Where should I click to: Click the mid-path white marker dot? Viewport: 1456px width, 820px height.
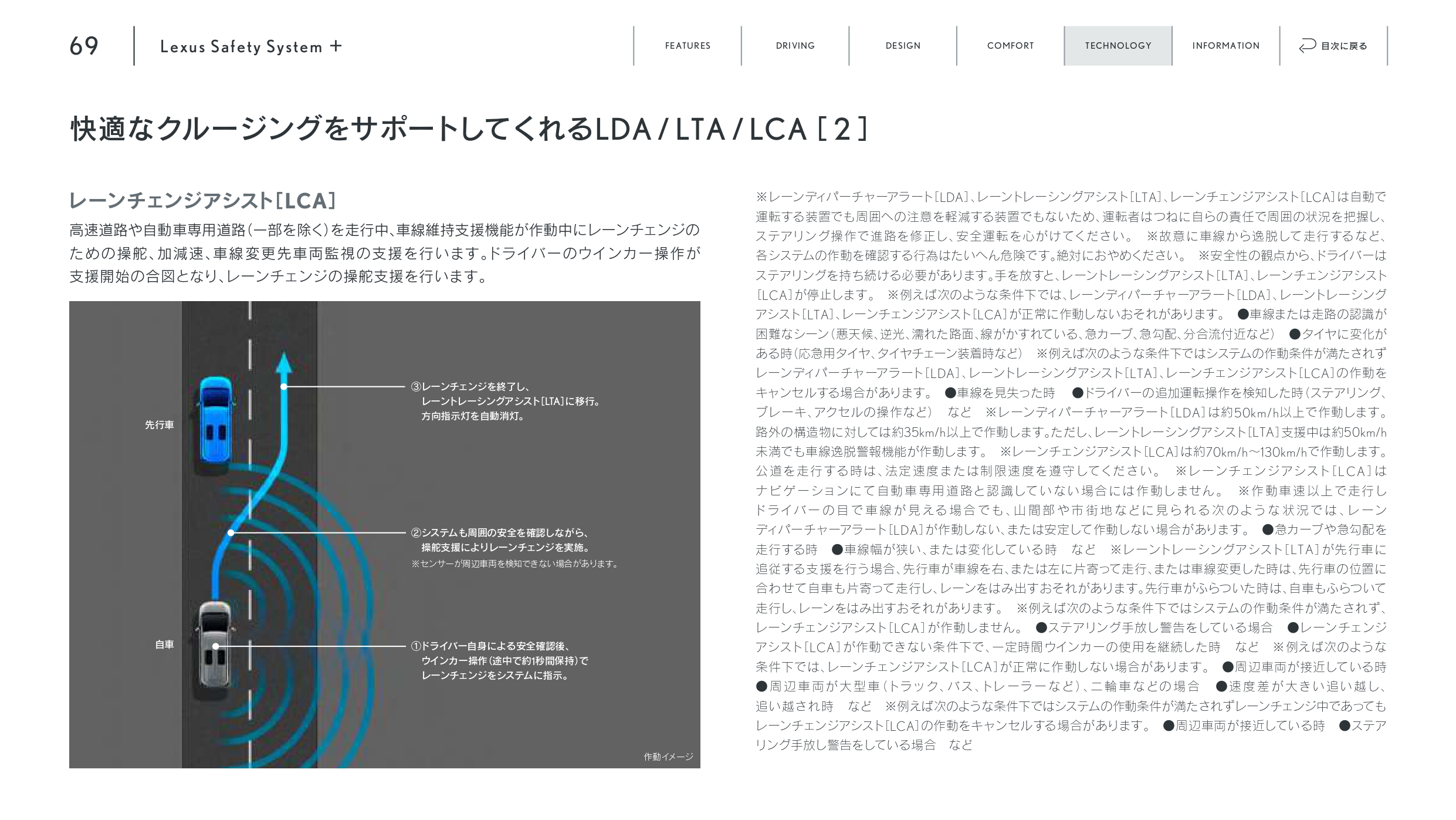pos(231,533)
